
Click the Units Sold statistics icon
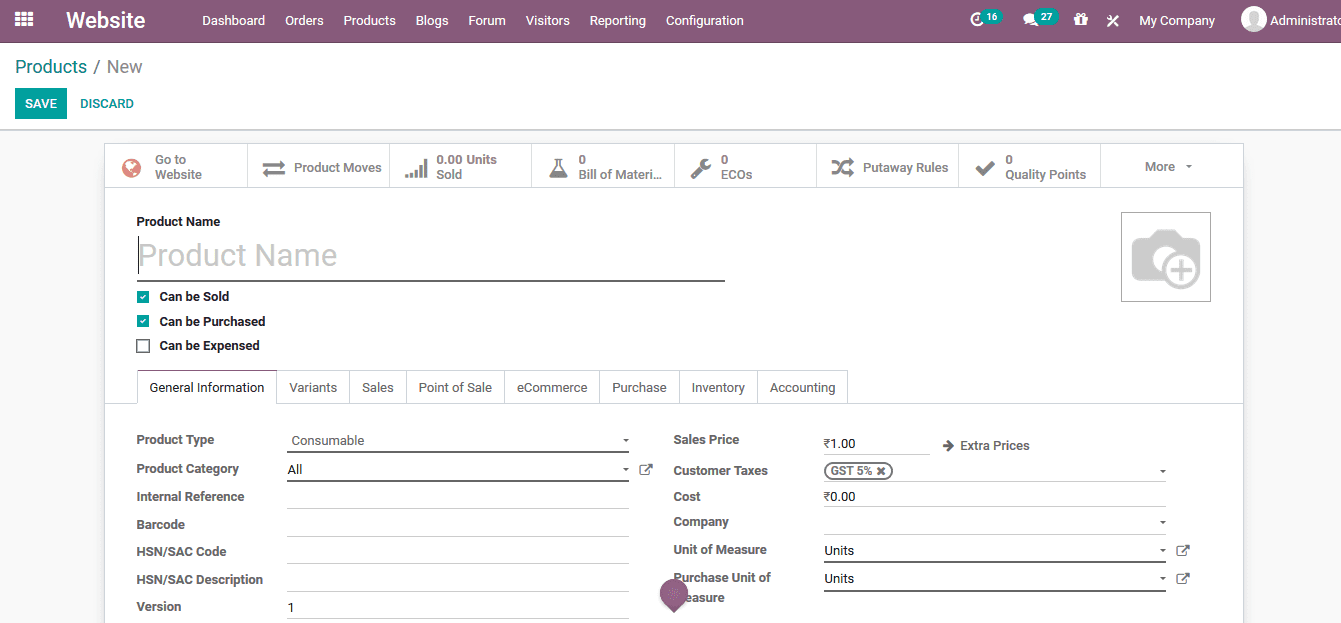[x=416, y=166]
